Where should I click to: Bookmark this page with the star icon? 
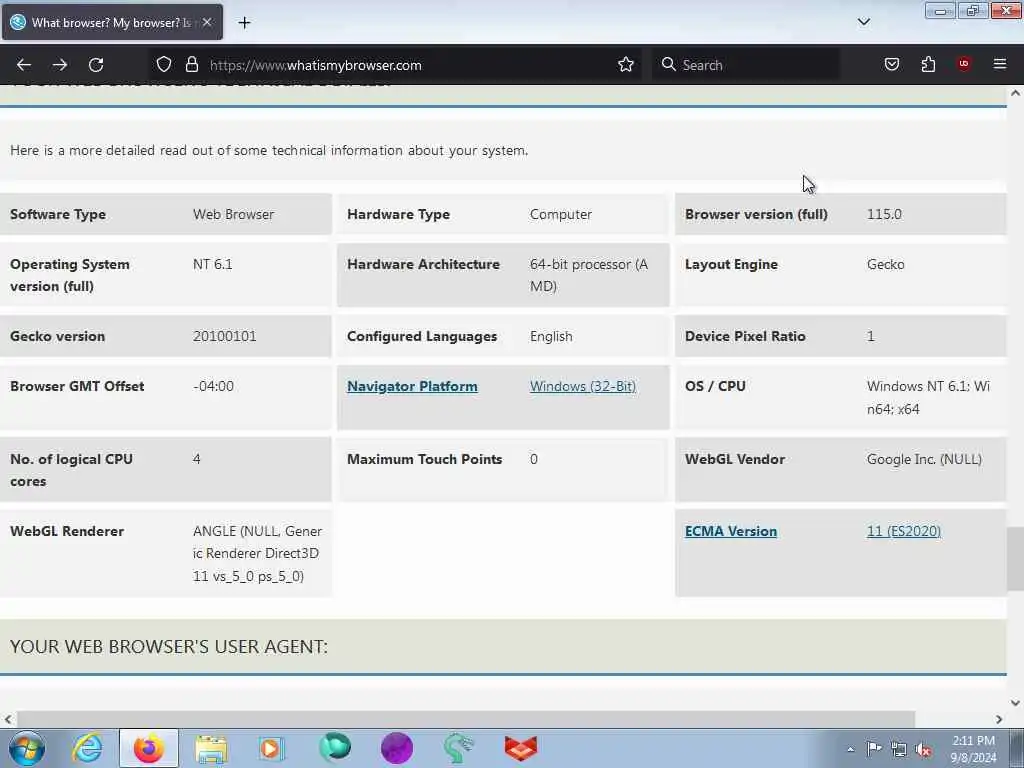click(626, 64)
